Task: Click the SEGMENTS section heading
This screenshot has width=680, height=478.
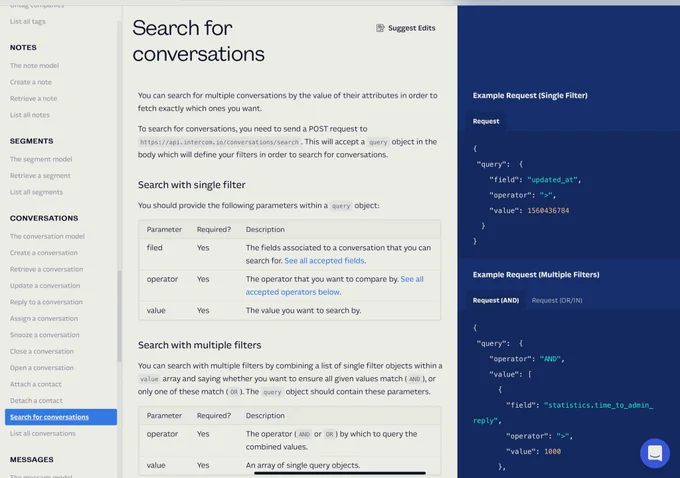Action: point(32,141)
